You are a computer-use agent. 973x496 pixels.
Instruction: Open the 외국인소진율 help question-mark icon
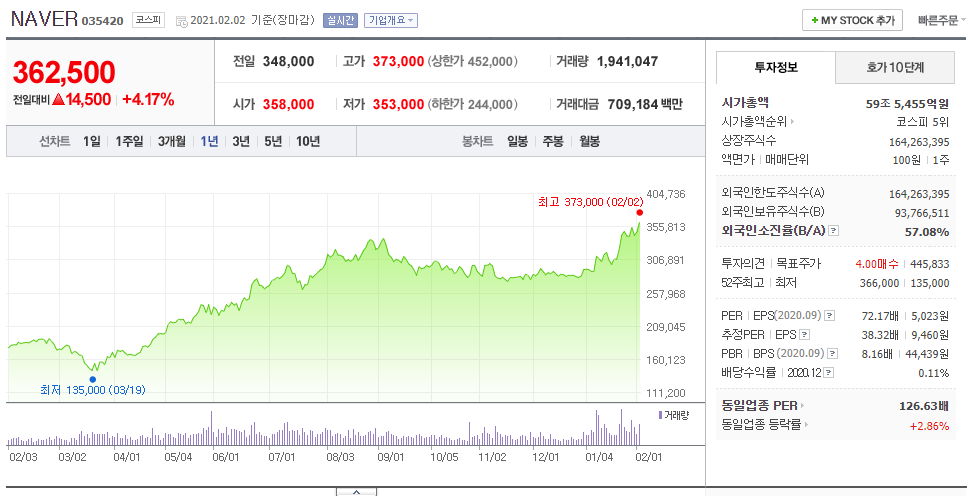[x=834, y=231]
